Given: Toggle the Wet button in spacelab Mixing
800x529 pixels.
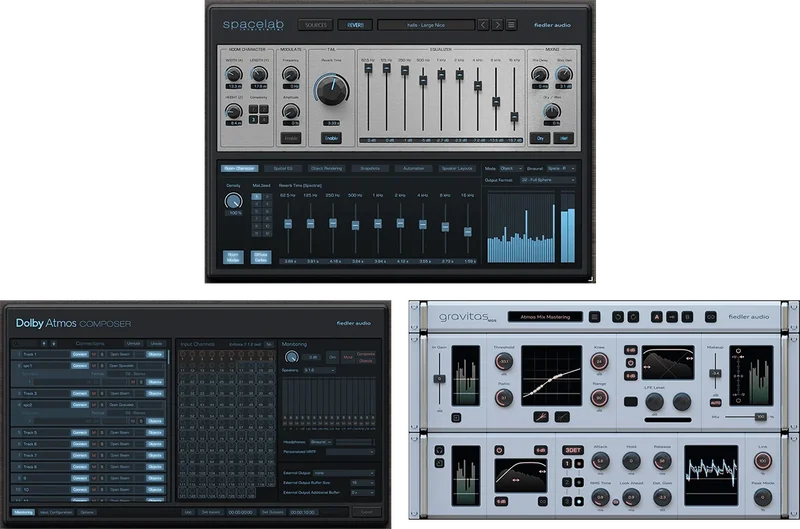Looking at the screenshot, I should point(563,138).
